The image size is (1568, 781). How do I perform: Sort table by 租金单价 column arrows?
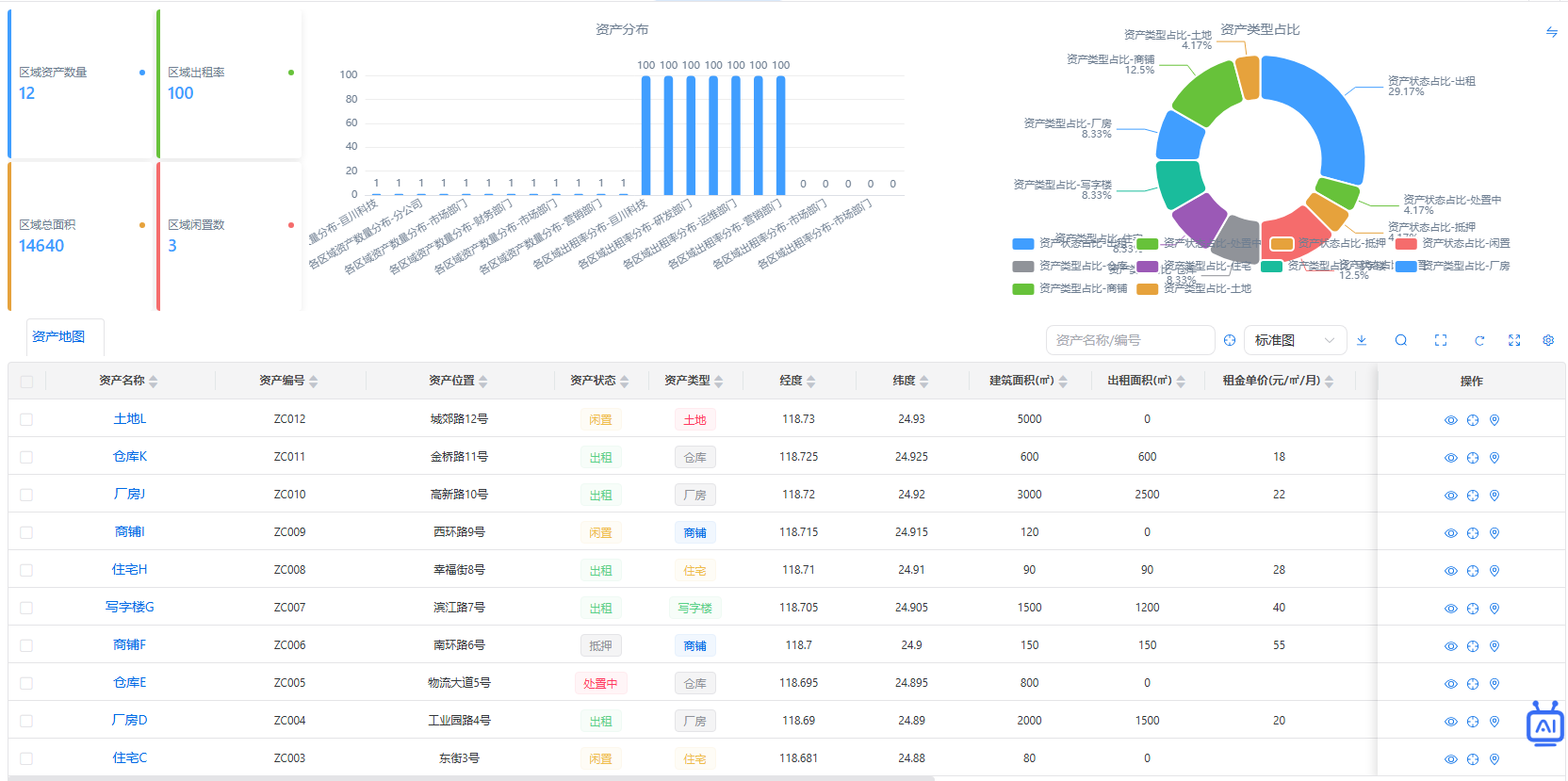(x=1329, y=382)
